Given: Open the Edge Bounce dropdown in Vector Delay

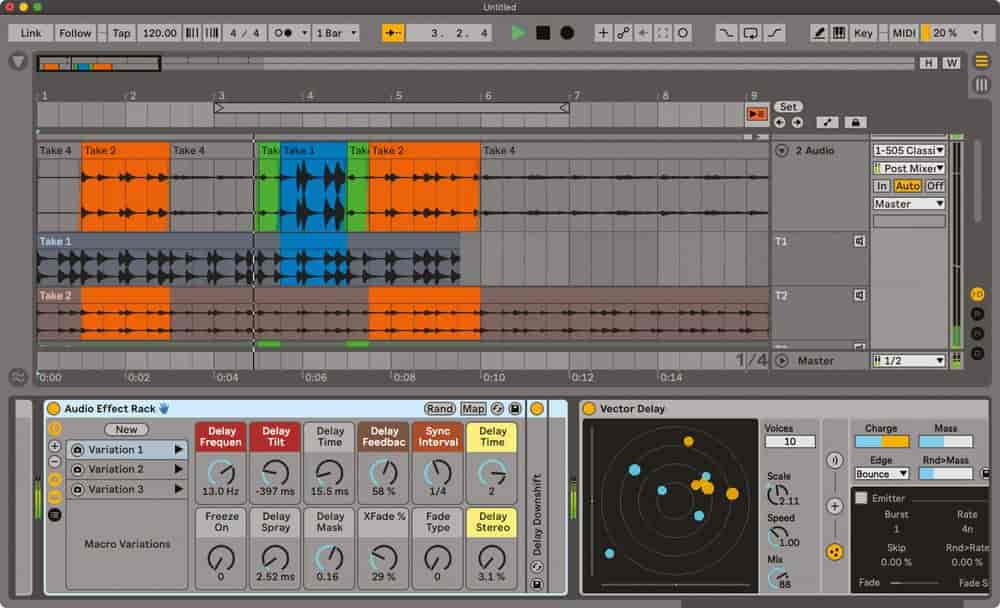Looking at the screenshot, I should (x=880, y=473).
